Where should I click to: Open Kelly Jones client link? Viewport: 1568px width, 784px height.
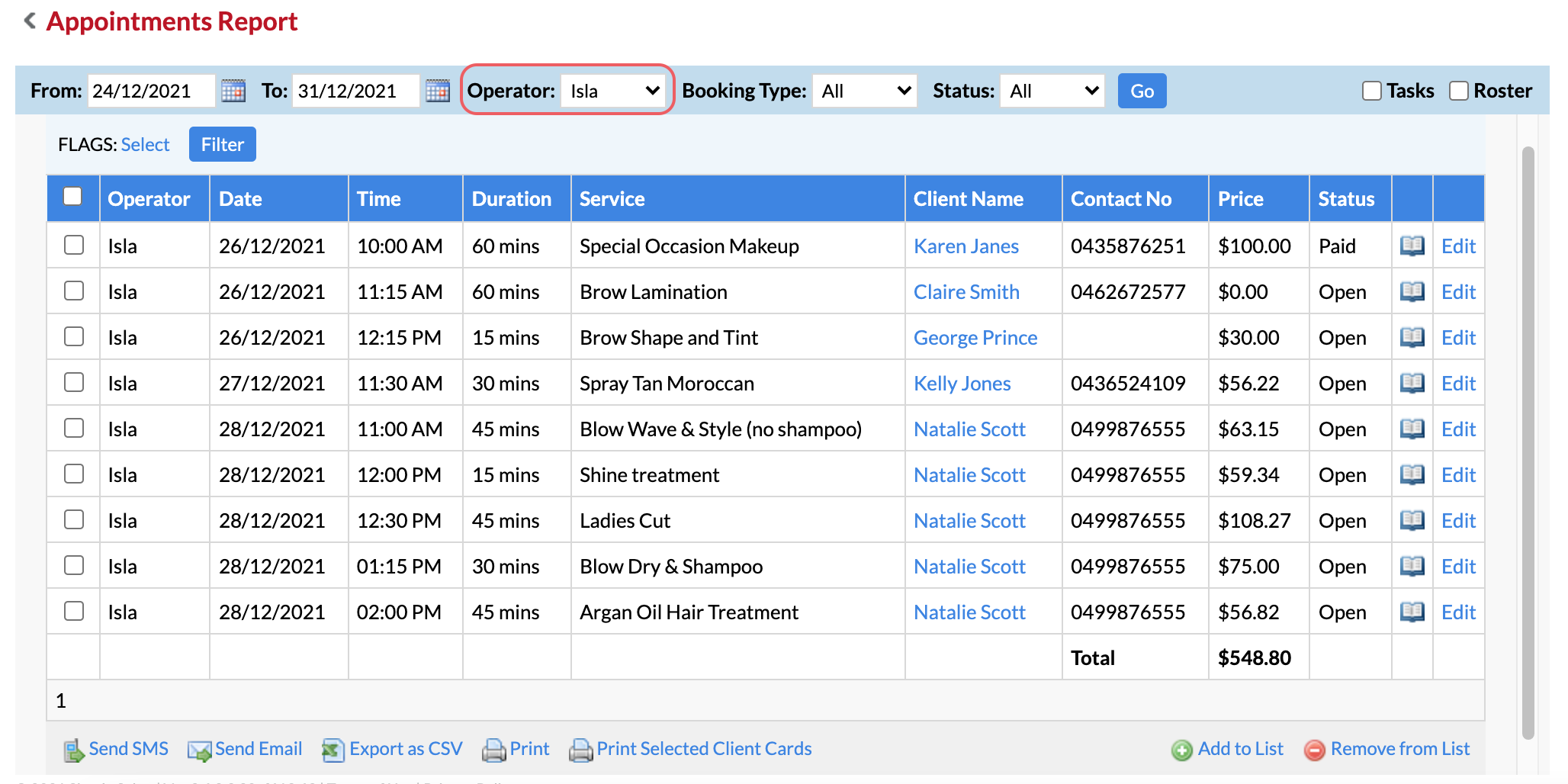click(962, 383)
